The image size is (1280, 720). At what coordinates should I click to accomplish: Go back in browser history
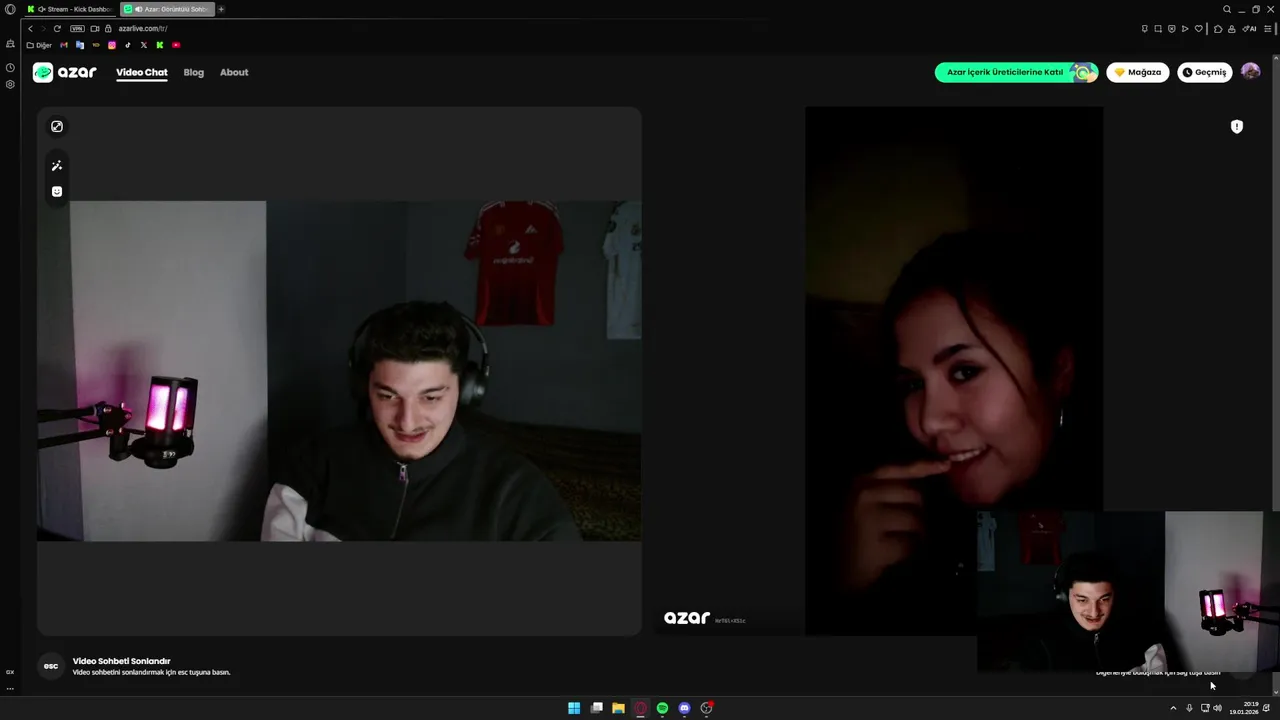click(x=30, y=28)
